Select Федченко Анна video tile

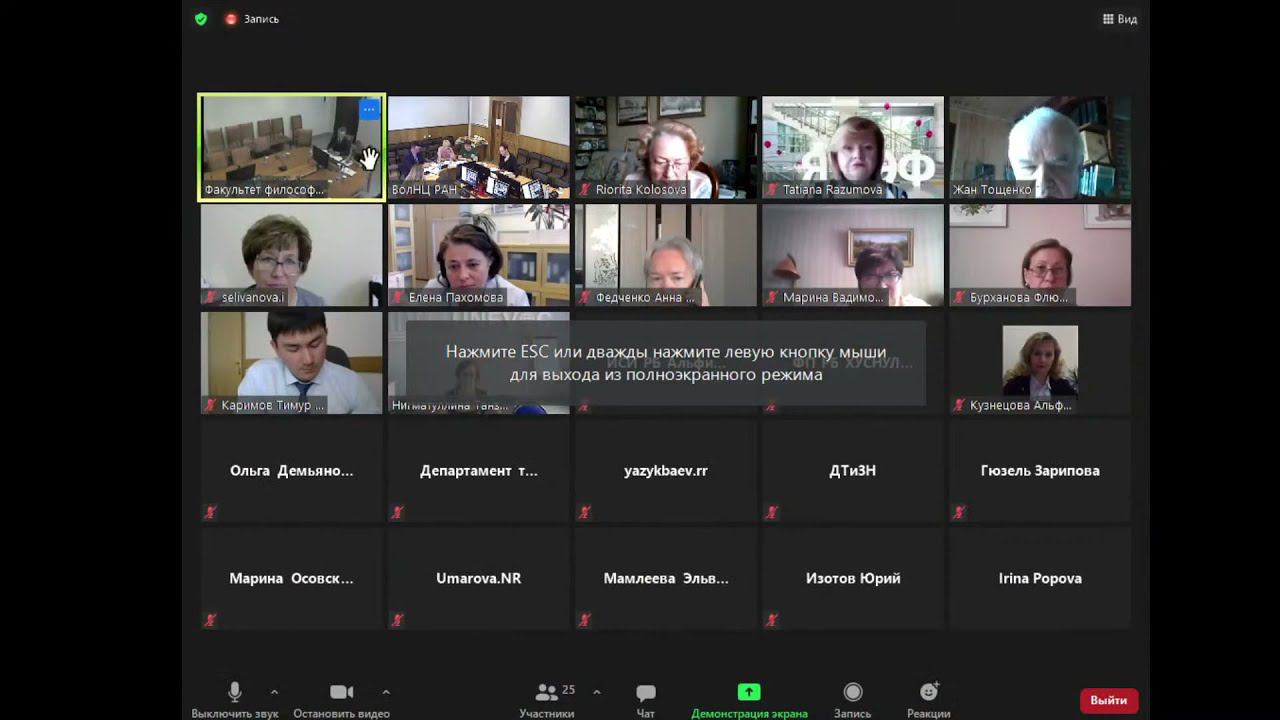[x=666, y=255]
